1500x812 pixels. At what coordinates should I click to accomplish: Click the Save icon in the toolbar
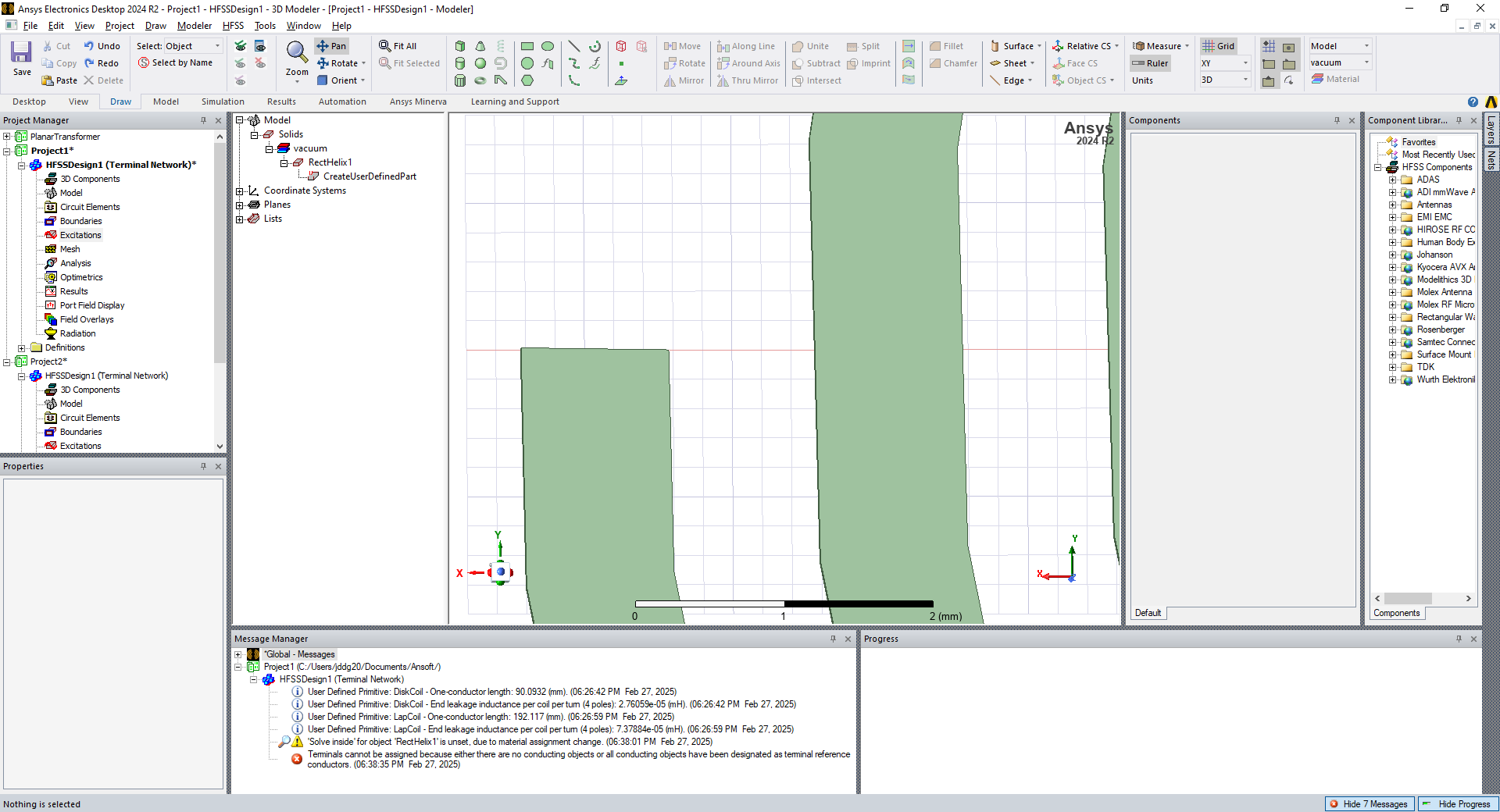[21, 59]
